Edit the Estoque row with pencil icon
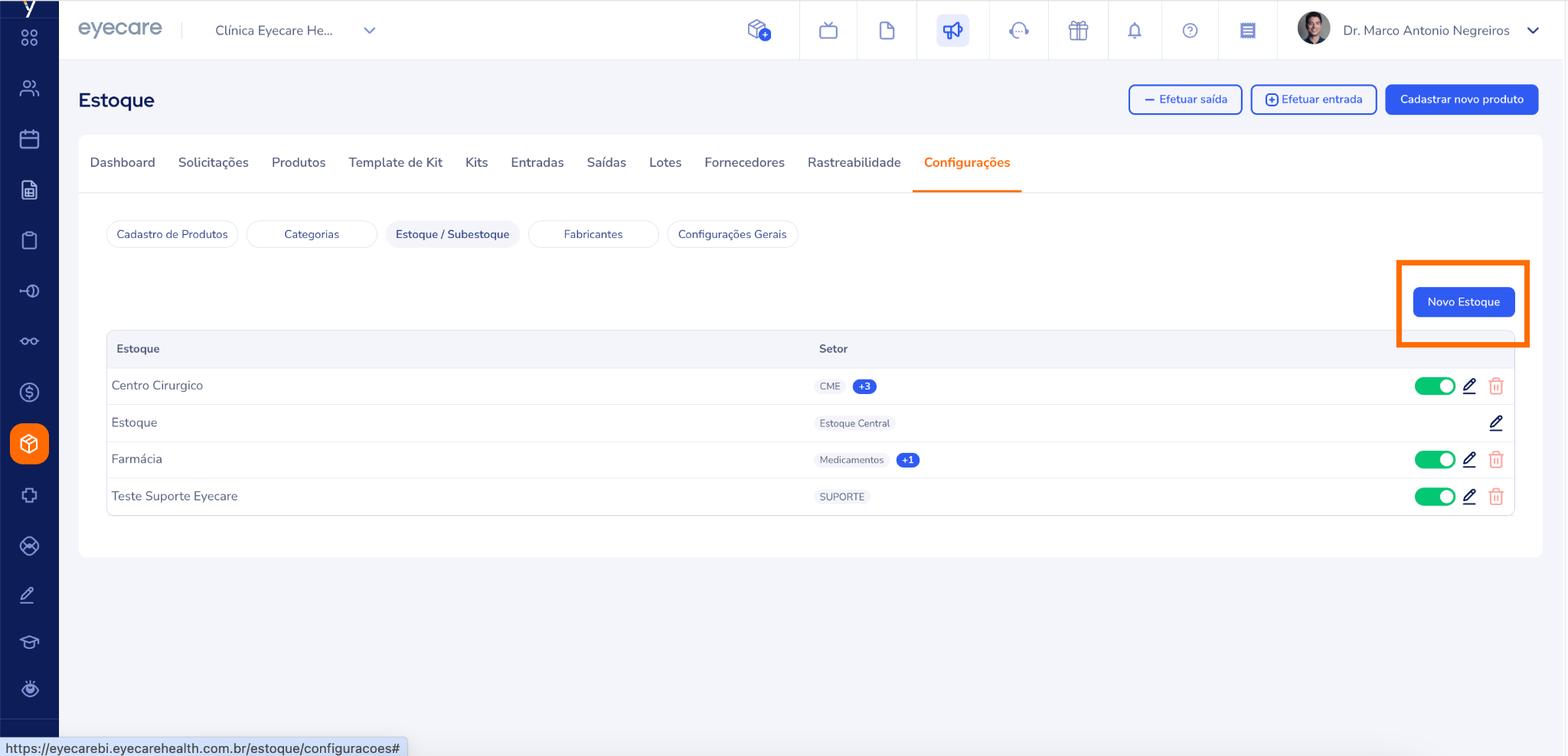The height and width of the screenshot is (756, 1568). [1496, 423]
